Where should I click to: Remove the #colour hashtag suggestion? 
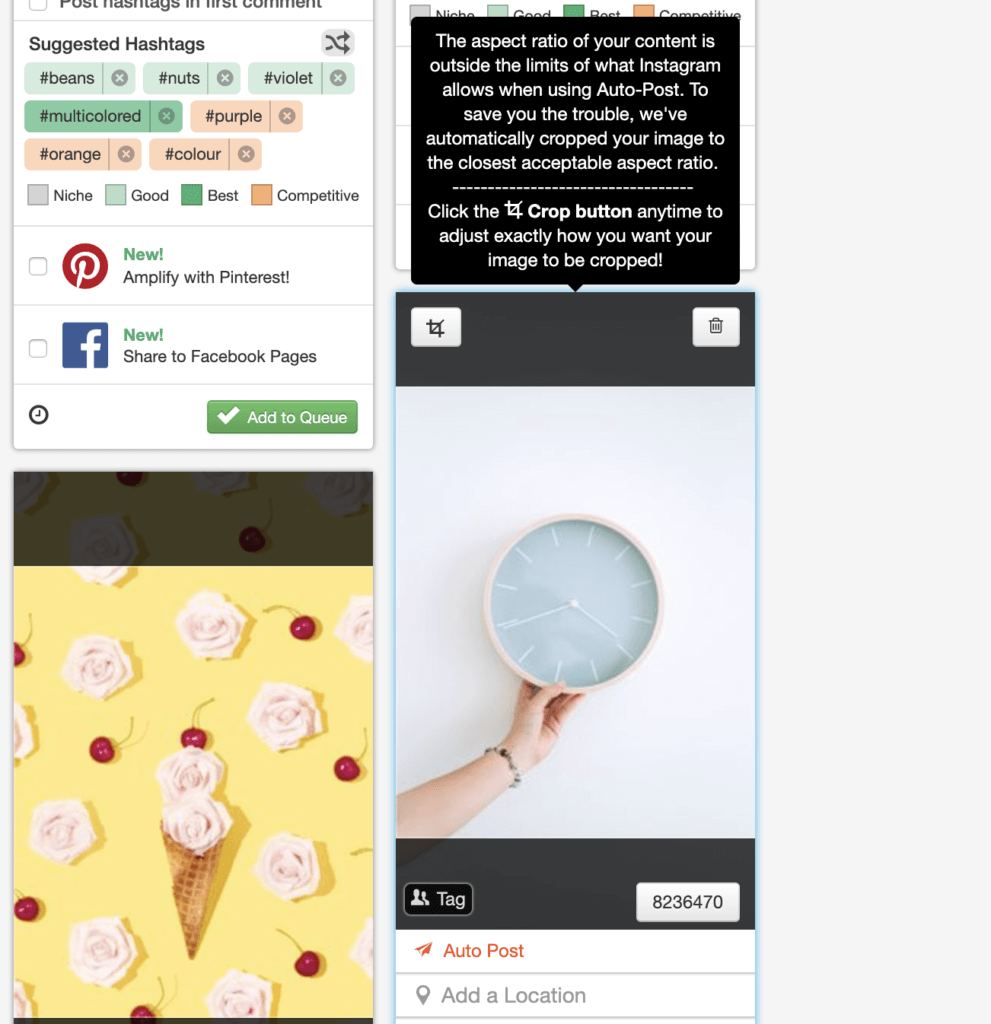(246, 154)
